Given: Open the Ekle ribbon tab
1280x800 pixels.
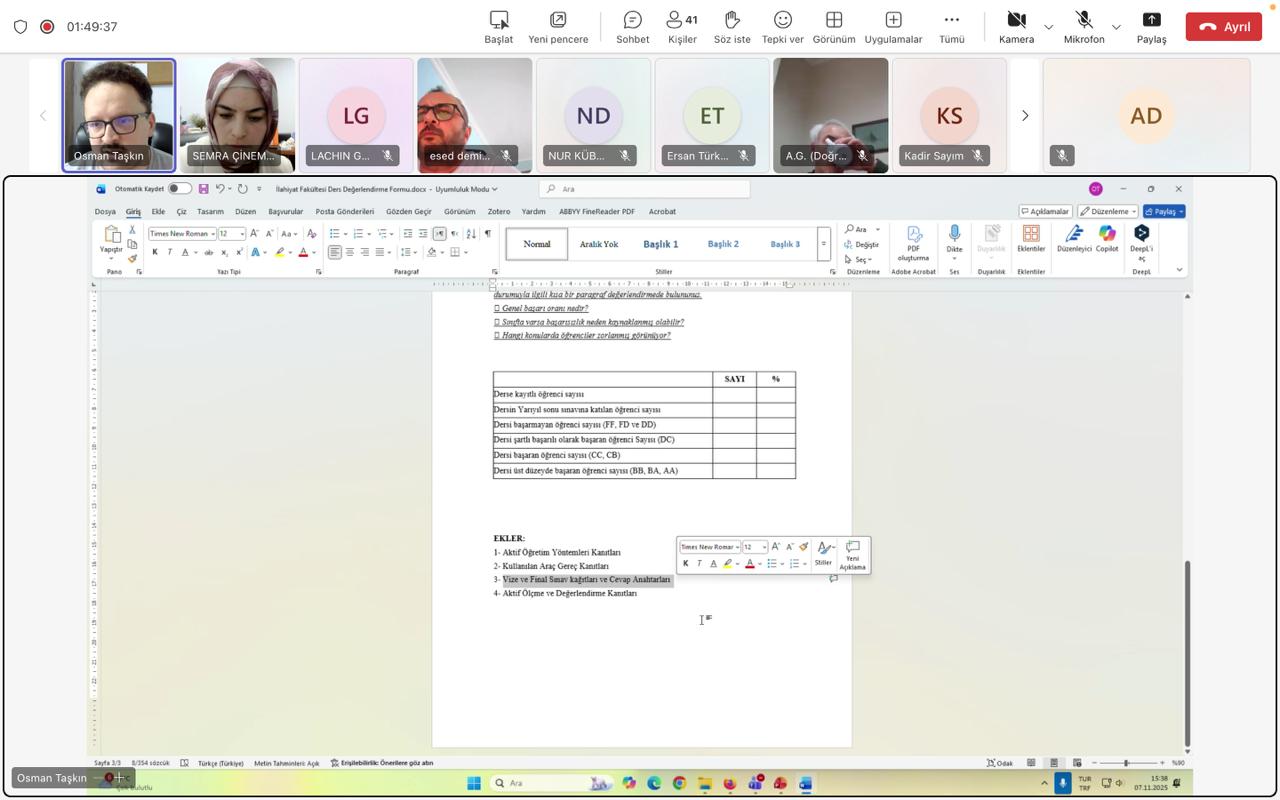Looking at the screenshot, I should [x=158, y=212].
